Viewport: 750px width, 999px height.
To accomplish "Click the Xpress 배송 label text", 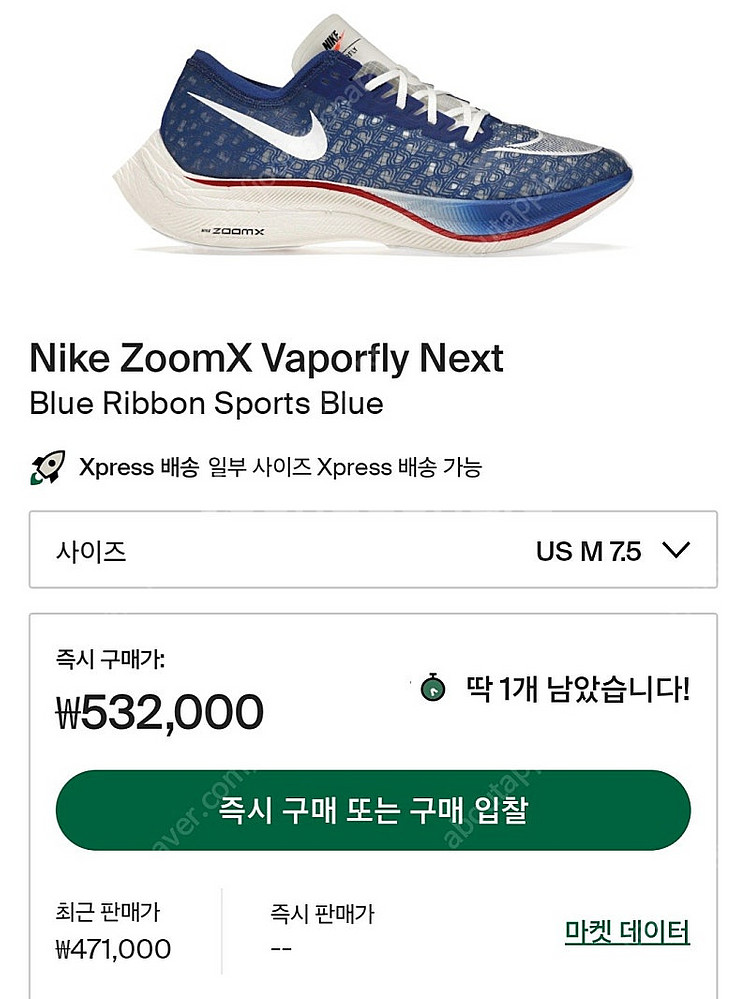I will (139, 467).
